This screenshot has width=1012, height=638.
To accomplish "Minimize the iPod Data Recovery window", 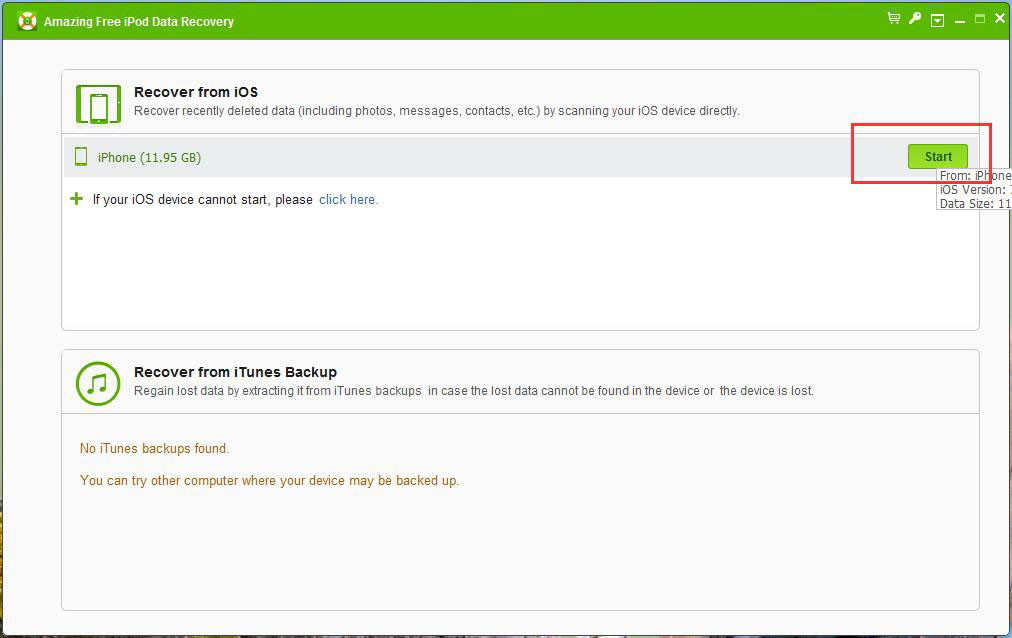I will point(960,21).
